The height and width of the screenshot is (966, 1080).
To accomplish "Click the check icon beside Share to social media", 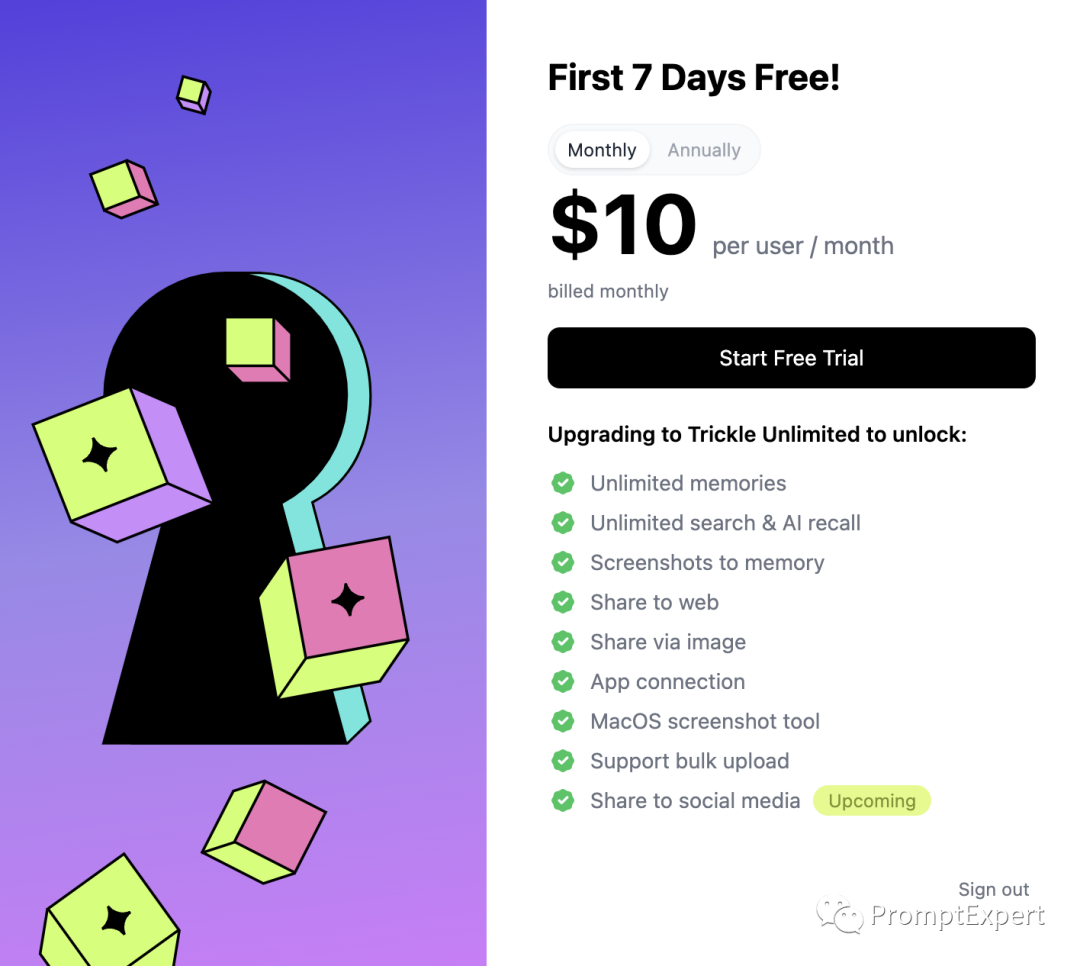I will 563,800.
